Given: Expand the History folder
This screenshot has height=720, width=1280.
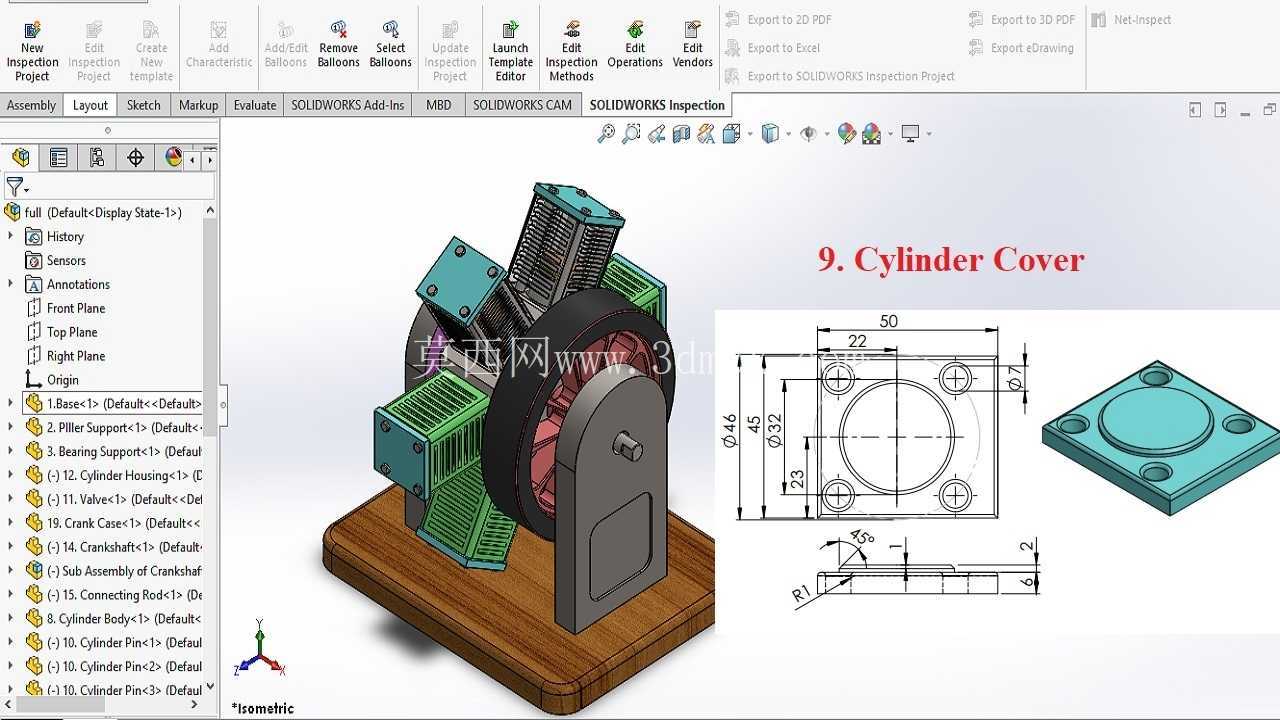Looking at the screenshot, I should [11, 236].
